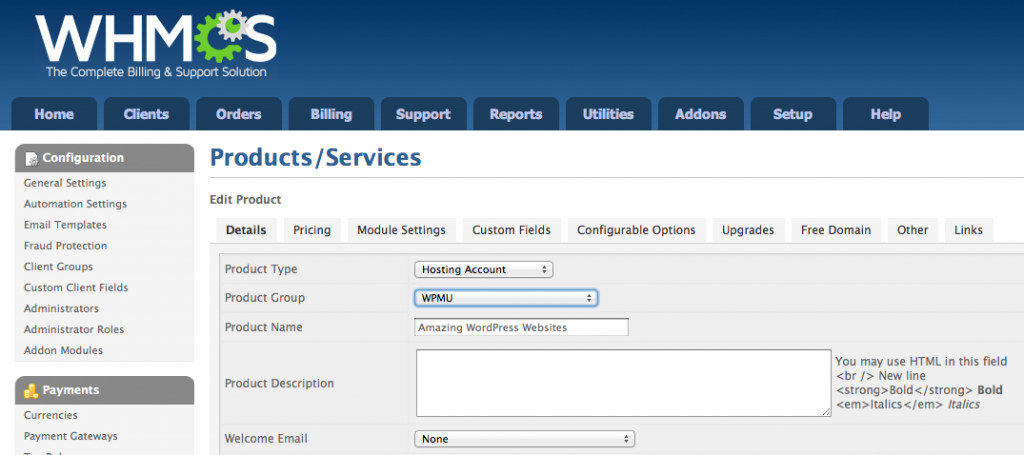Switch to the Links tab
The image size is (1024, 455).
968,230
